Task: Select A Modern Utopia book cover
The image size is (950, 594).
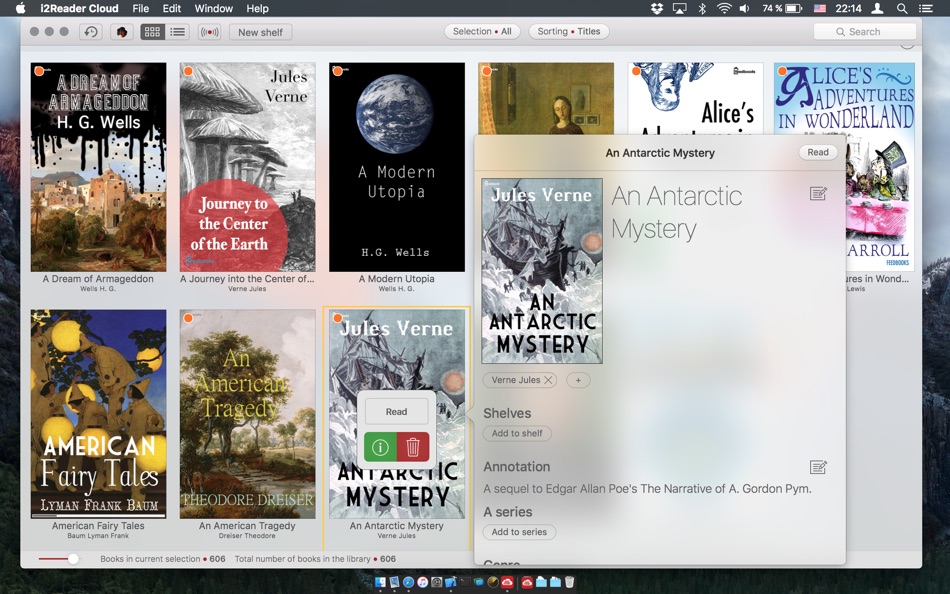Action: [x=397, y=167]
